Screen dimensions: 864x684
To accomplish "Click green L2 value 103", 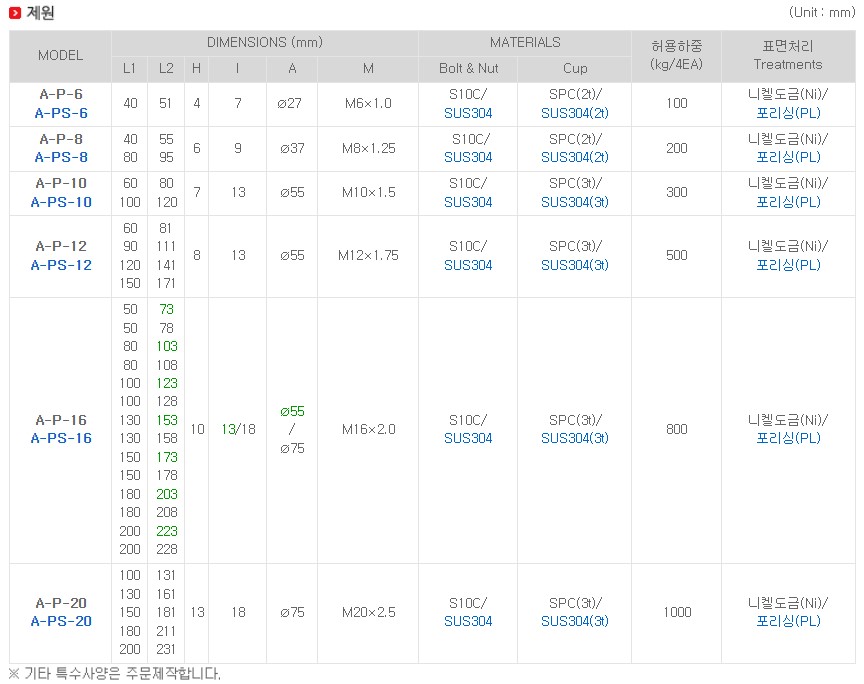I will [166, 346].
